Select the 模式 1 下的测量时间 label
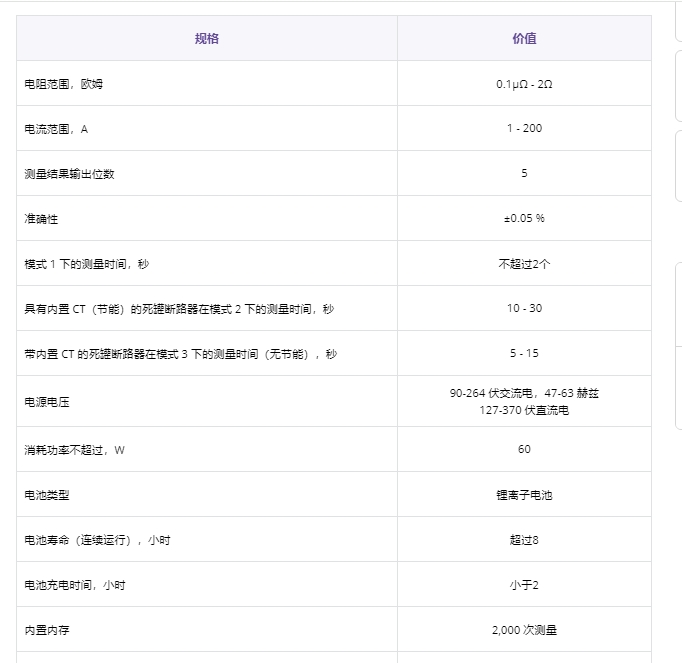682x663 pixels. click(86, 264)
